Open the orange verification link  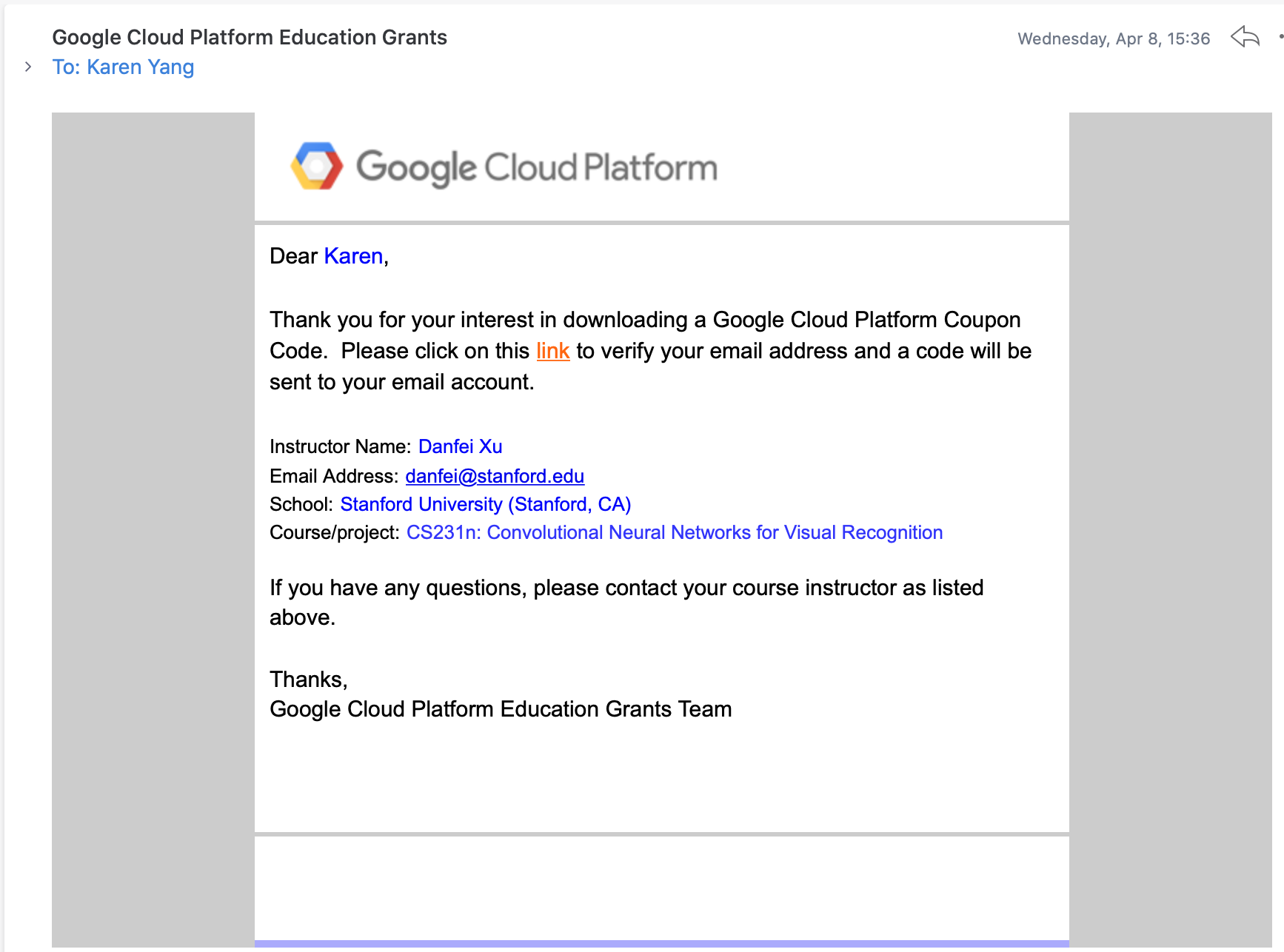[x=552, y=351]
